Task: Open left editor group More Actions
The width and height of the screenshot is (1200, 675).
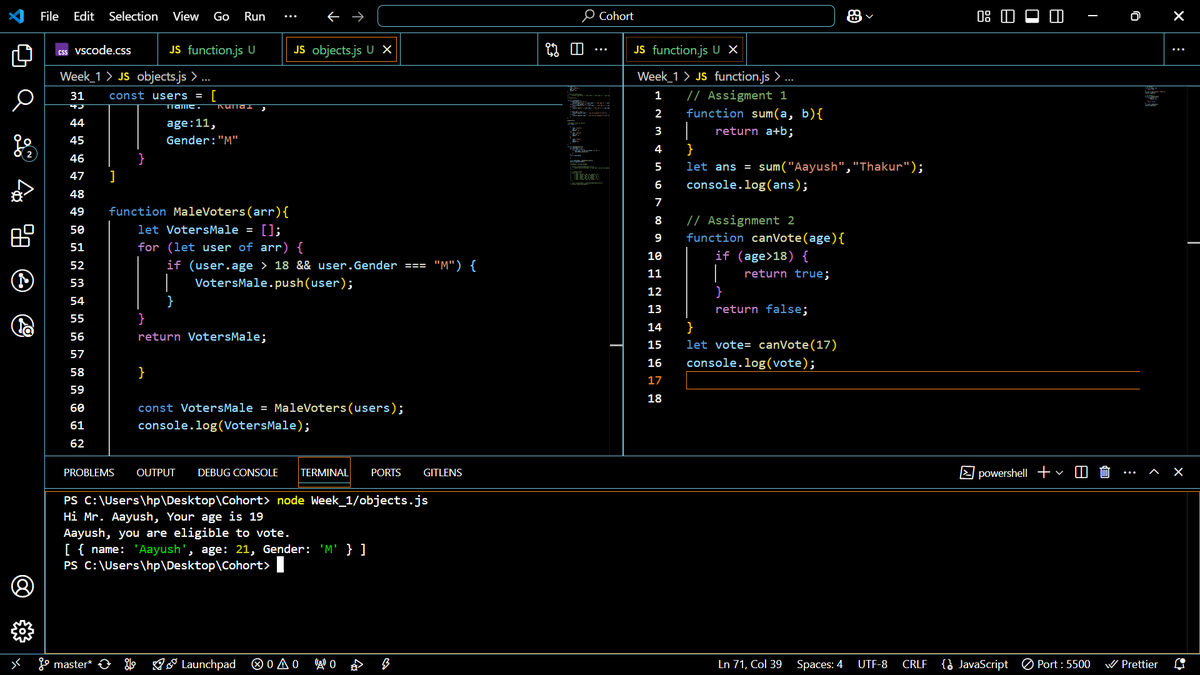Action: pyautogui.click(x=600, y=50)
